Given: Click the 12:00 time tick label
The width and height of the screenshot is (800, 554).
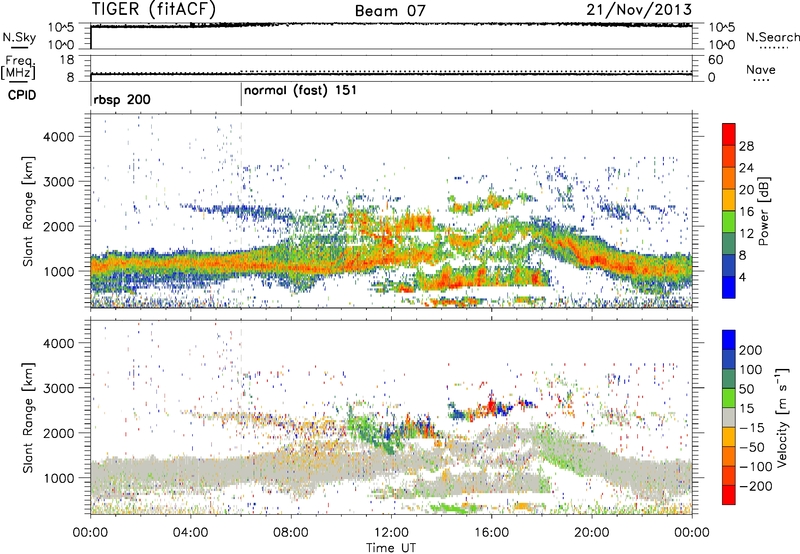Looking at the screenshot, I should click(391, 533).
